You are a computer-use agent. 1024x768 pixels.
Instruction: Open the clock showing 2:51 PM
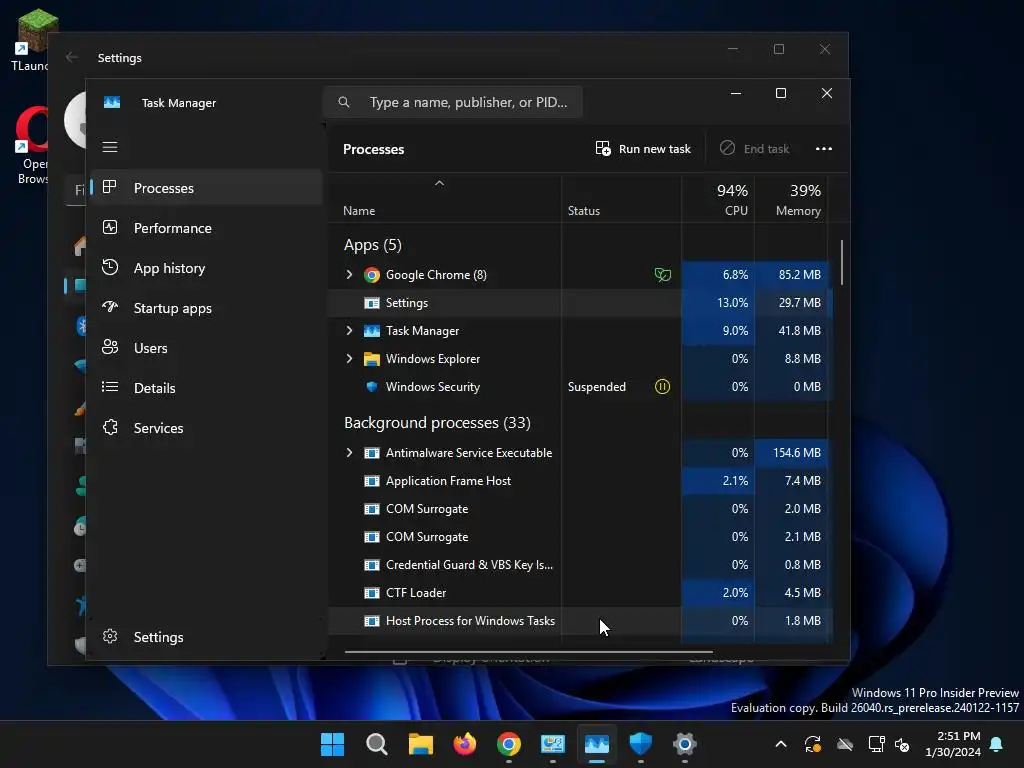953,744
